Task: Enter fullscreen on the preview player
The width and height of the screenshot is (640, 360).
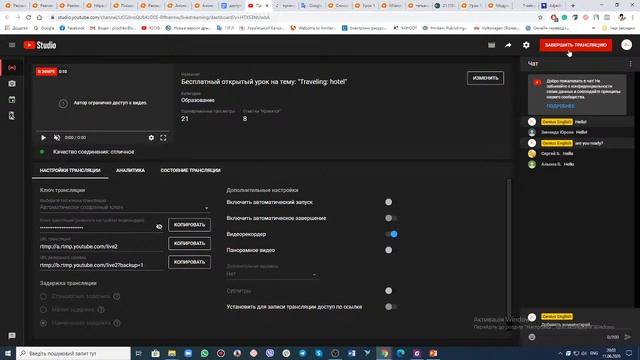Action: point(163,138)
